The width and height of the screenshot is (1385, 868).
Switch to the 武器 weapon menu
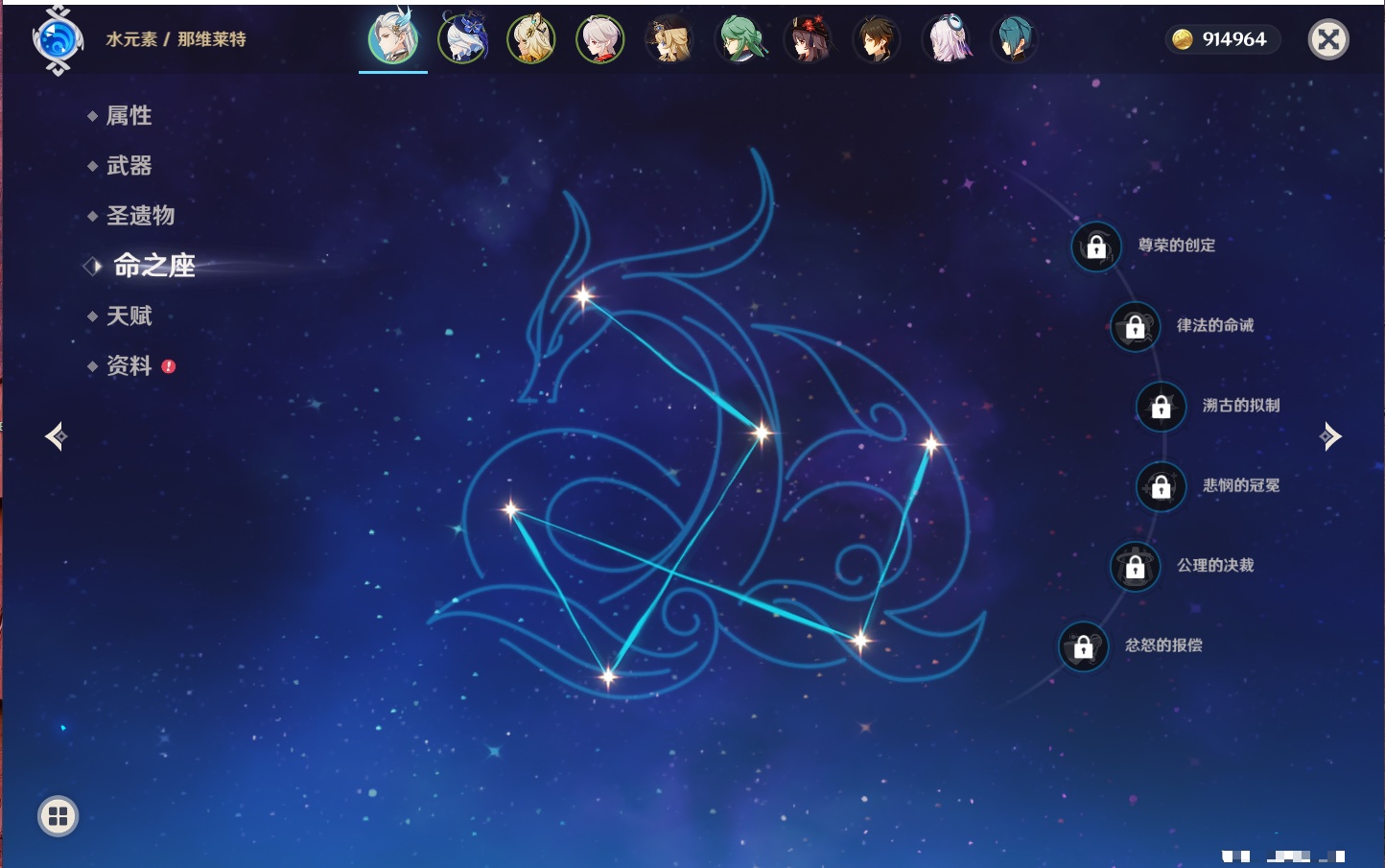[x=129, y=166]
